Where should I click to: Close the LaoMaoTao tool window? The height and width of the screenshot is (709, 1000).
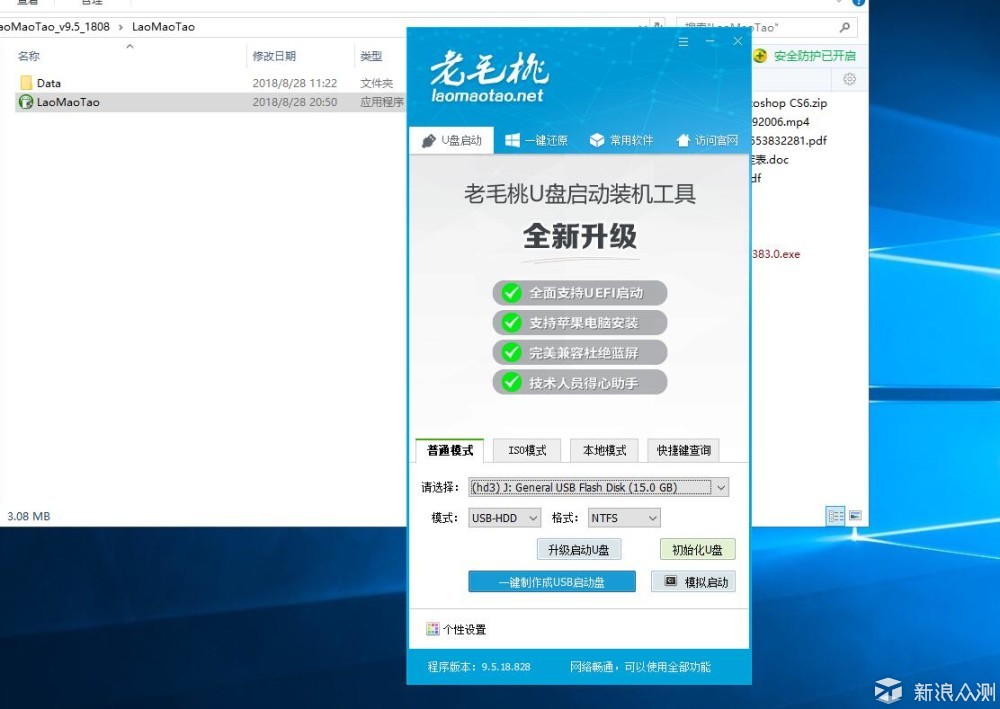point(737,41)
